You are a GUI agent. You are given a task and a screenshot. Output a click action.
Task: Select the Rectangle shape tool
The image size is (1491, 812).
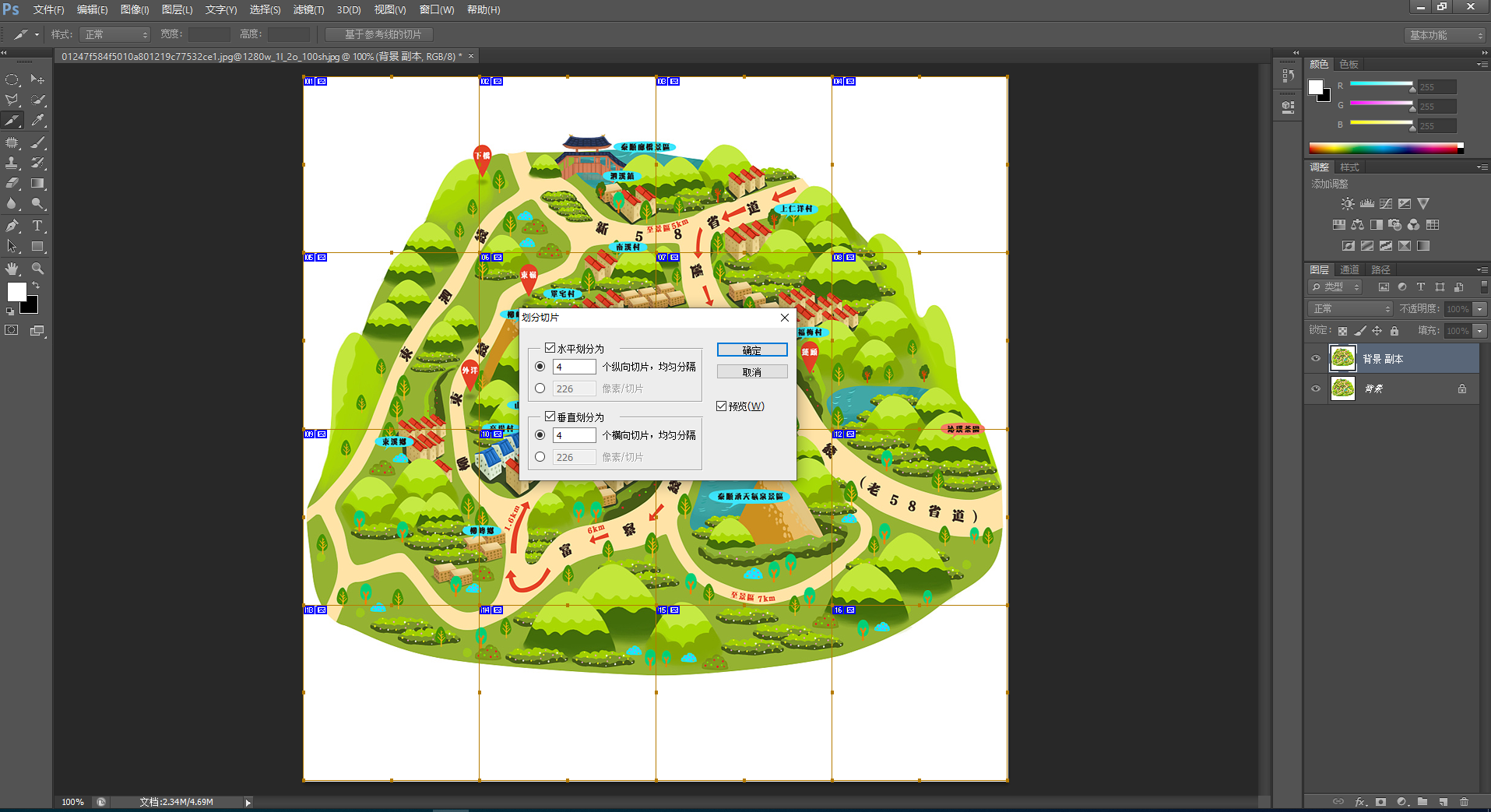(x=37, y=246)
